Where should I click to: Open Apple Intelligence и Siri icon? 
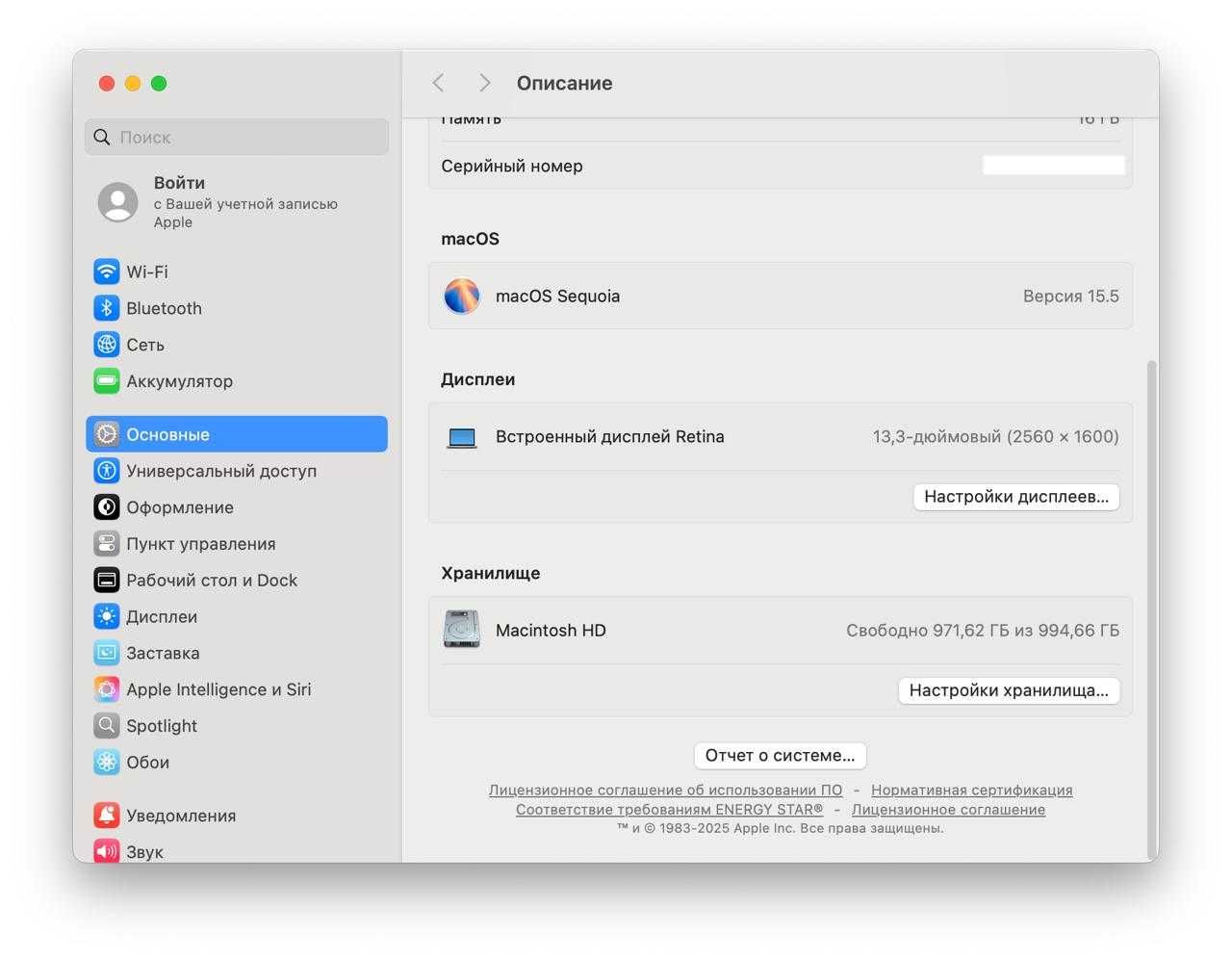pos(107,689)
